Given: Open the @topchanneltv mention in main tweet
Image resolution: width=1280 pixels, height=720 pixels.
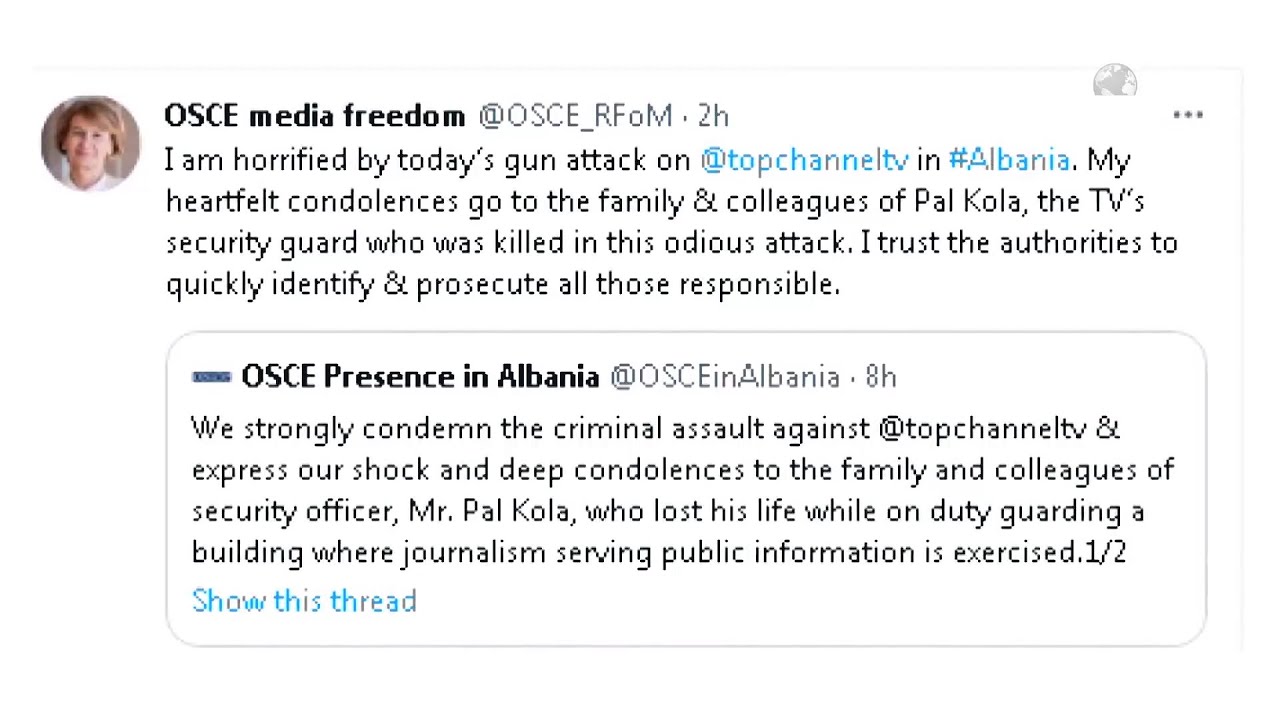Looking at the screenshot, I should tap(804, 160).
